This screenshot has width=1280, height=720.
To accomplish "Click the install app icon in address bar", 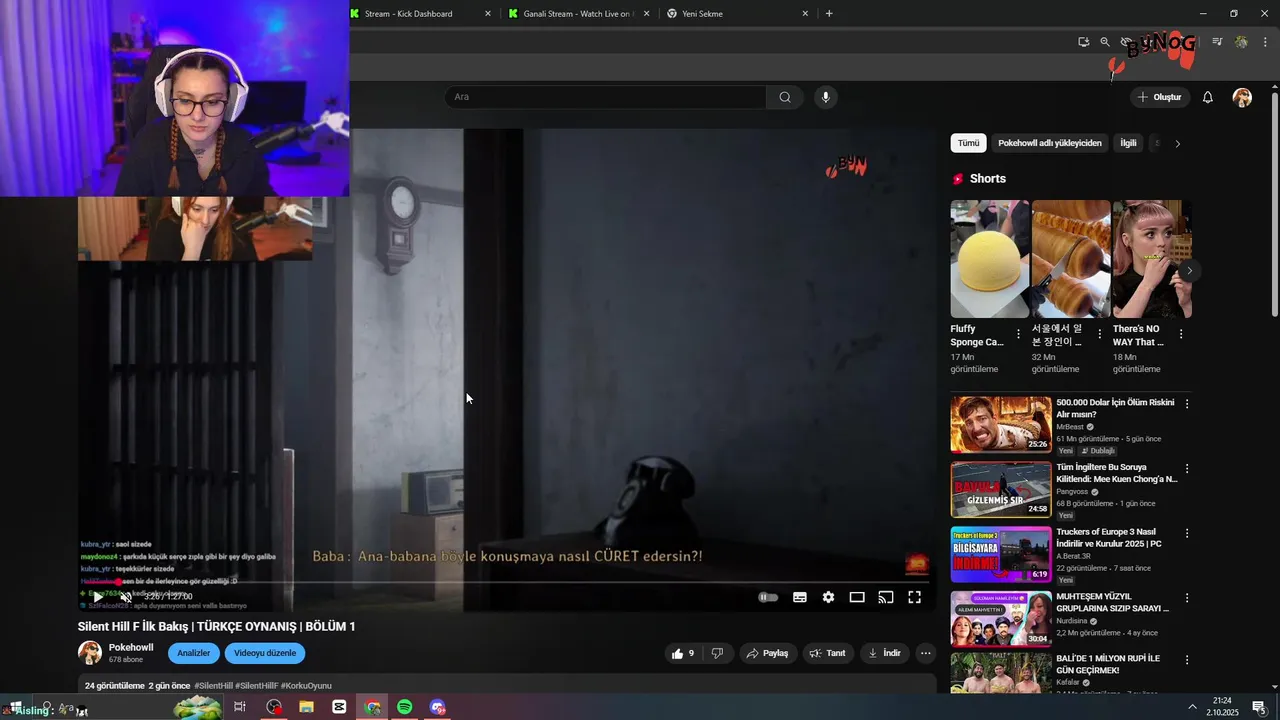I will point(1084,42).
